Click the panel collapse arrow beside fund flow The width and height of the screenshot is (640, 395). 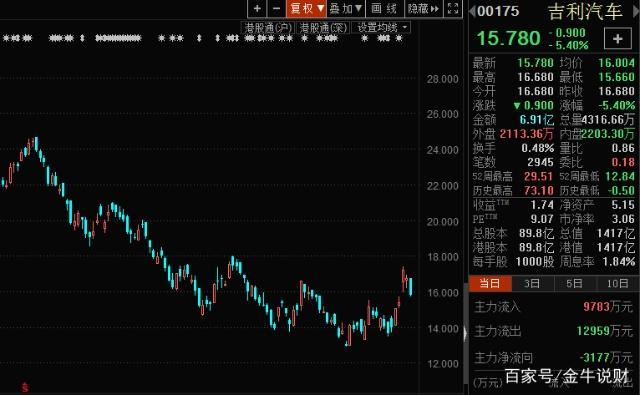(x=465, y=333)
